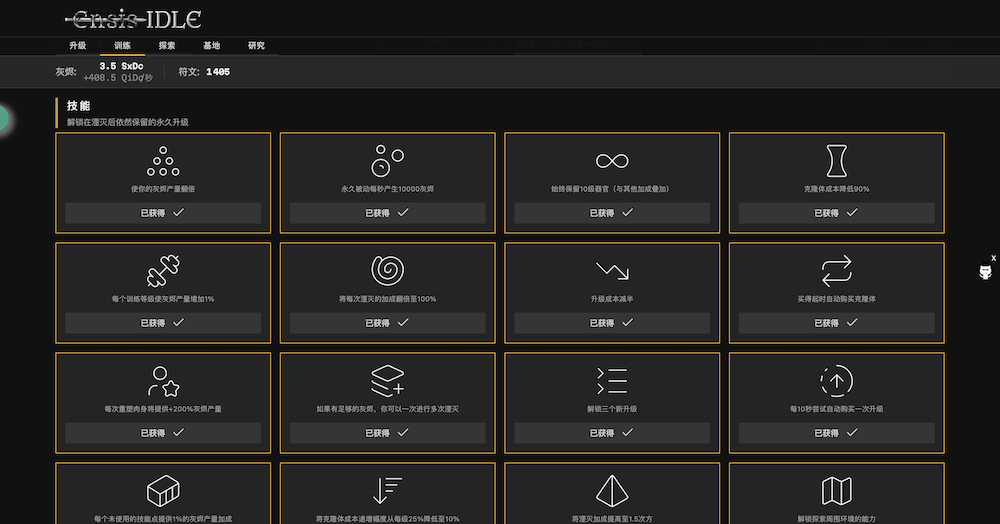
Task: Click the hourglass icon for clone cost reduction
Action: coord(836,160)
